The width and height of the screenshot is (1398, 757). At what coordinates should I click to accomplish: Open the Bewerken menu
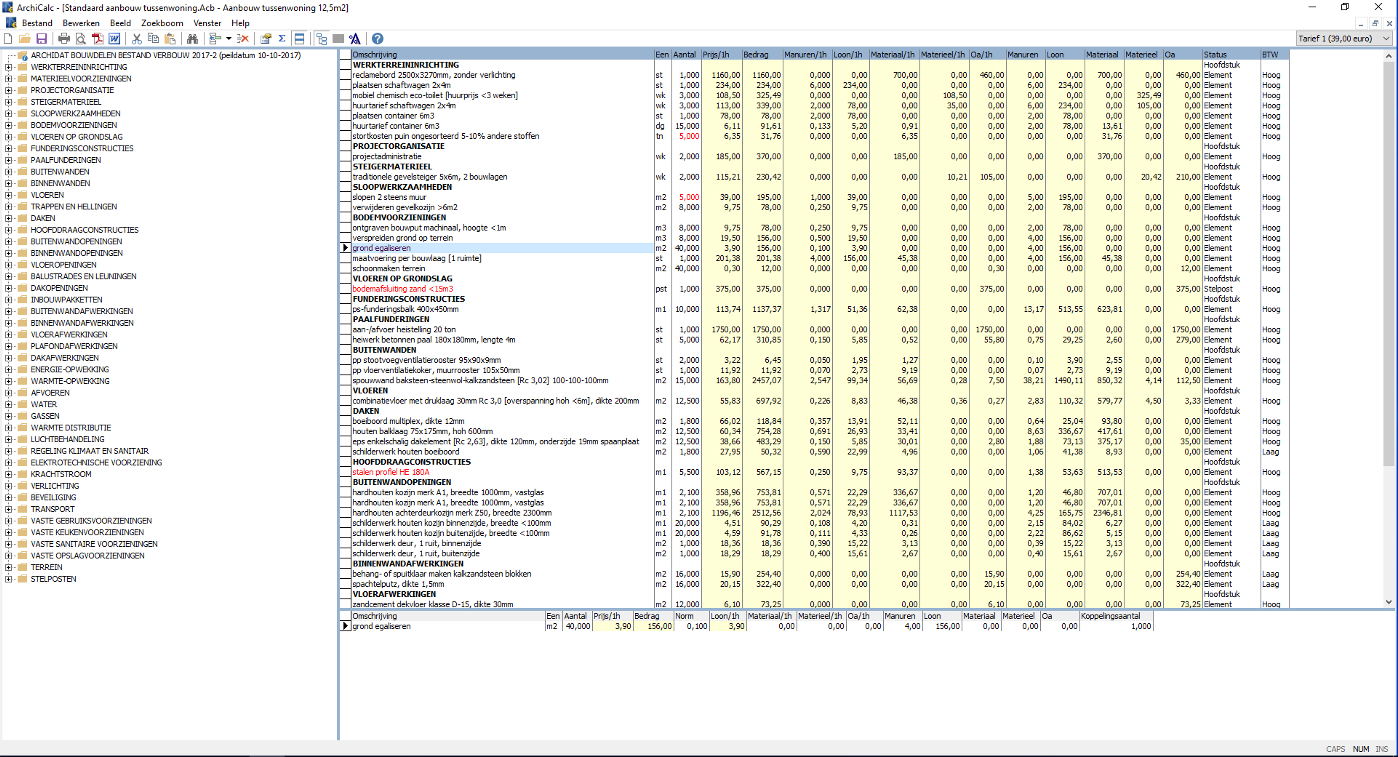[80, 22]
